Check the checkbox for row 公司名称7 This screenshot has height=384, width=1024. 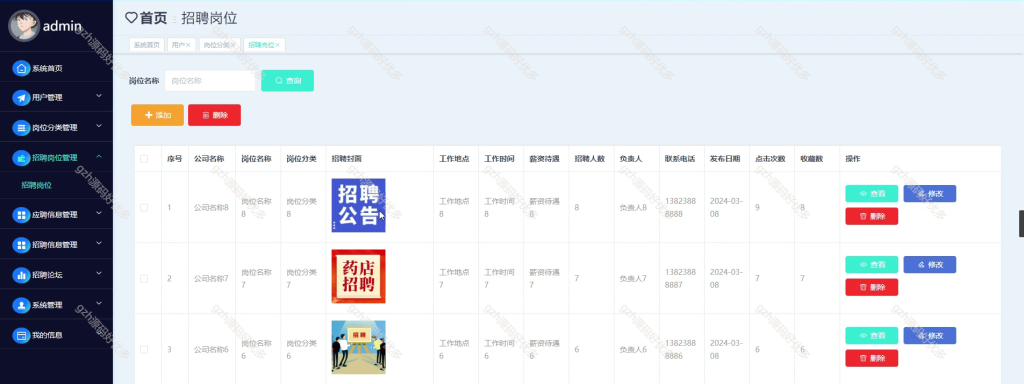144,279
